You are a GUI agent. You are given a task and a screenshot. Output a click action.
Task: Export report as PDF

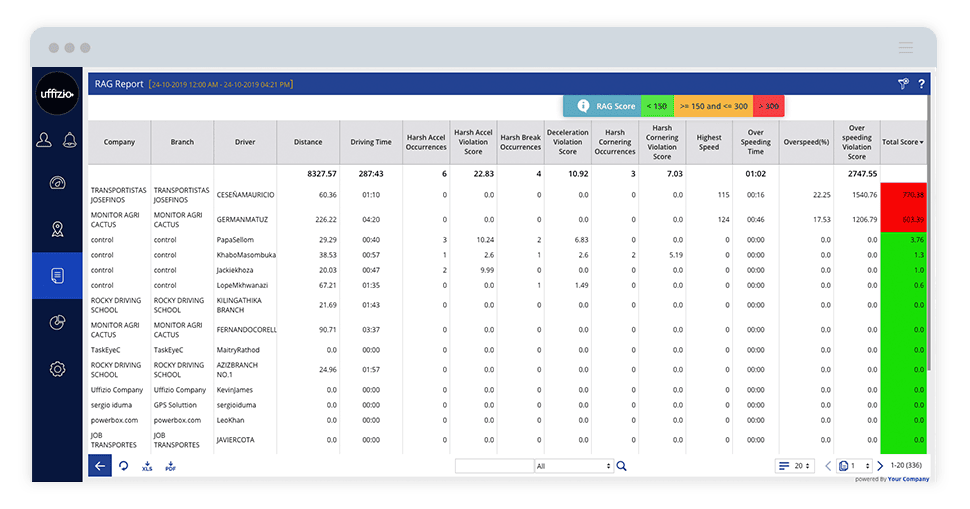(170, 466)
